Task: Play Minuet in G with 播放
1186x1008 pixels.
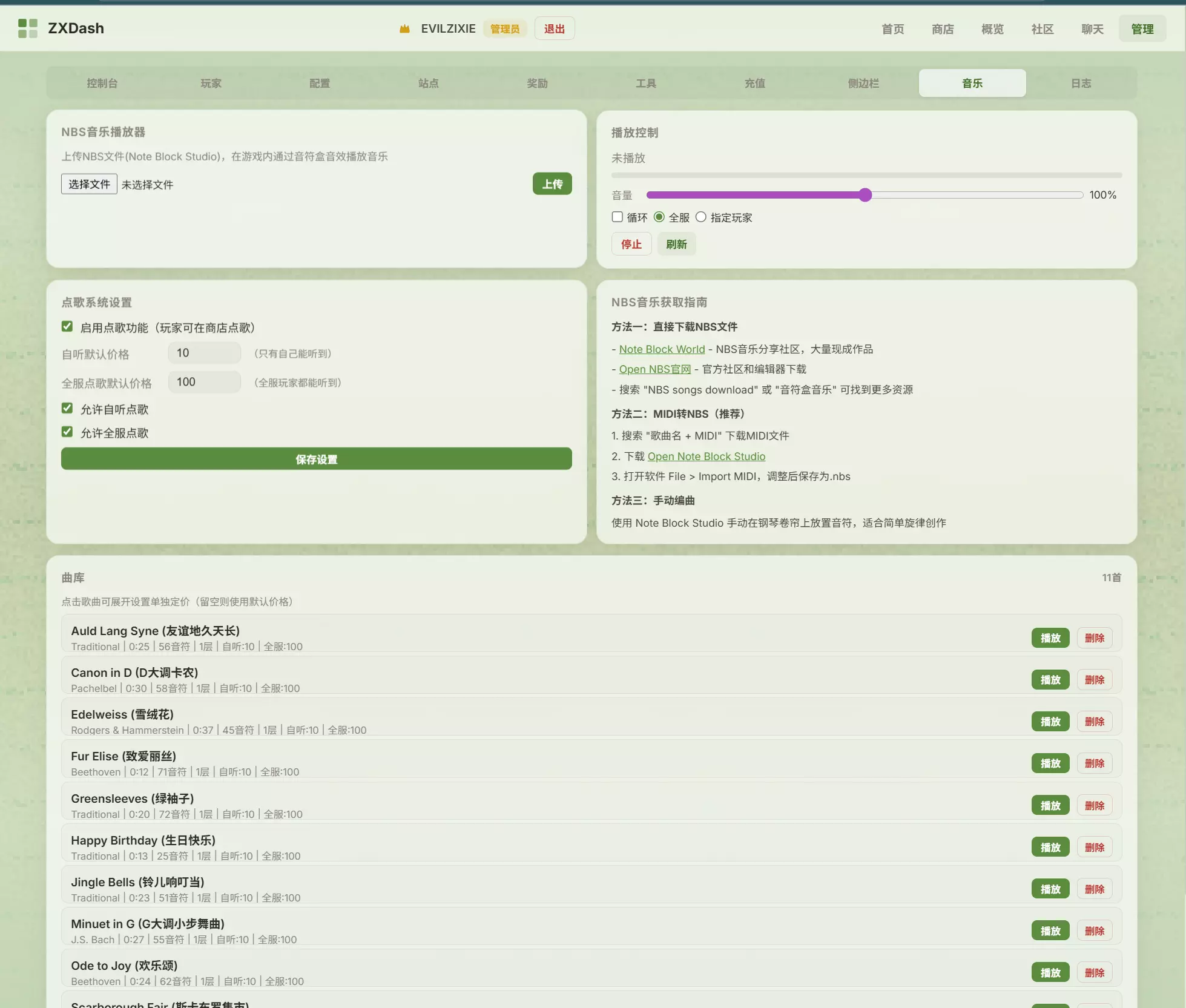Action: point(1050,931)
